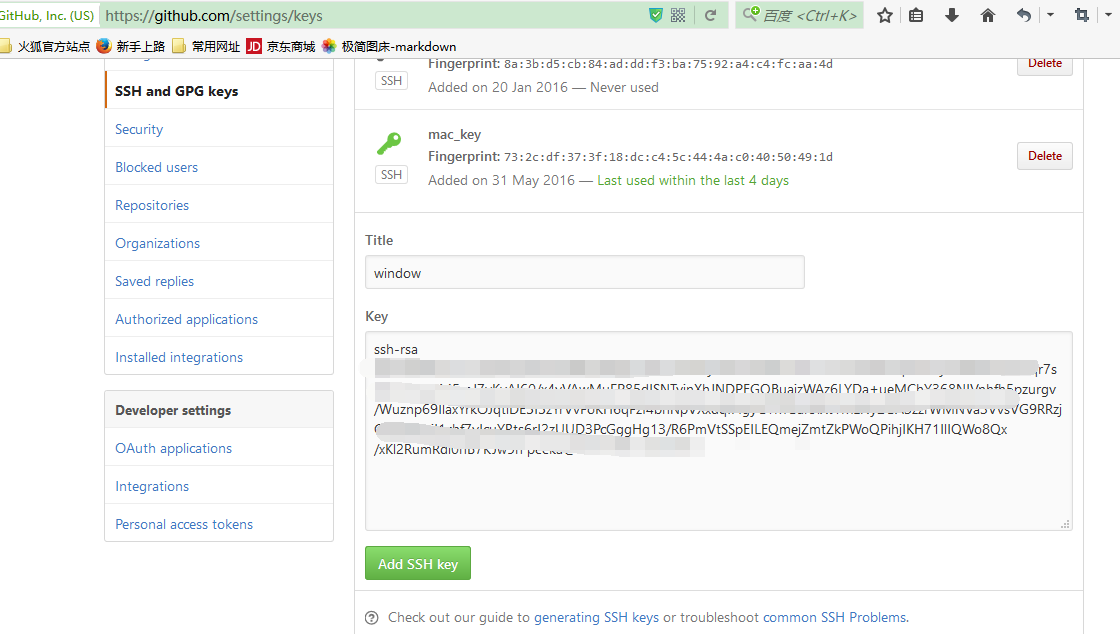
Task: Click the QR code icon in address bar
Action: (x=678, y=15)
